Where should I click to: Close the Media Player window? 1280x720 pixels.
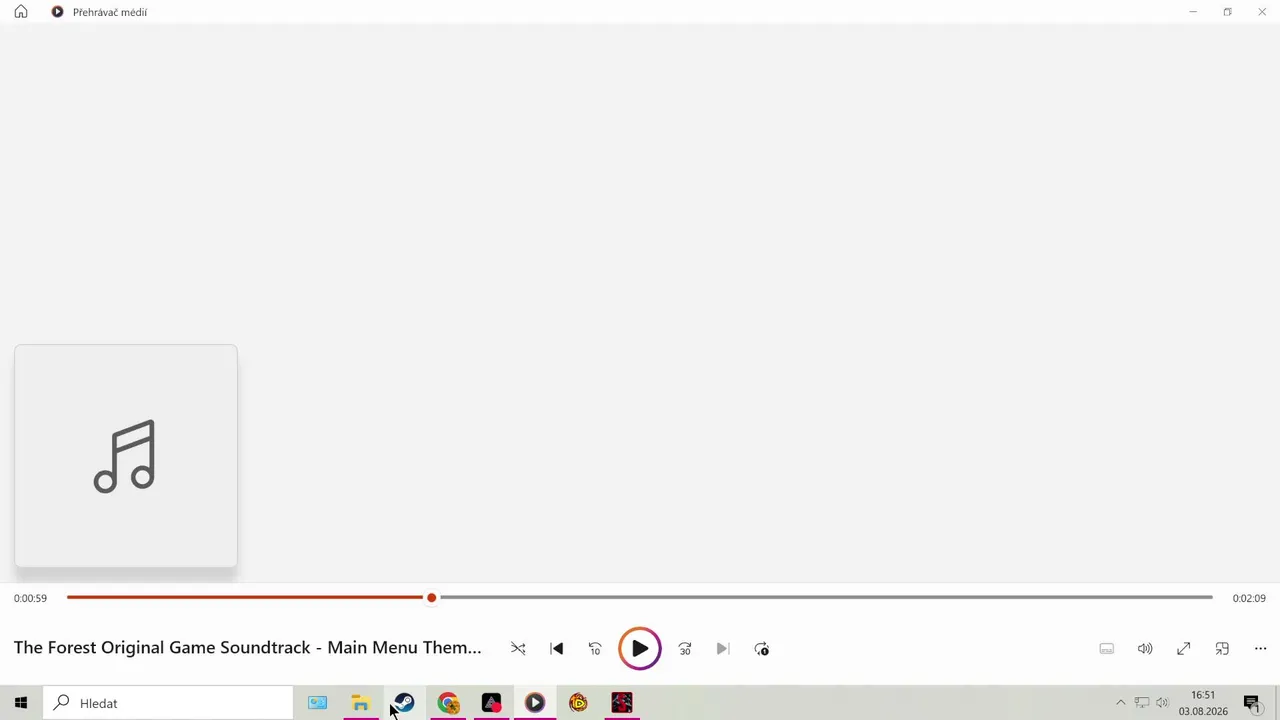tap(1262, 12)
